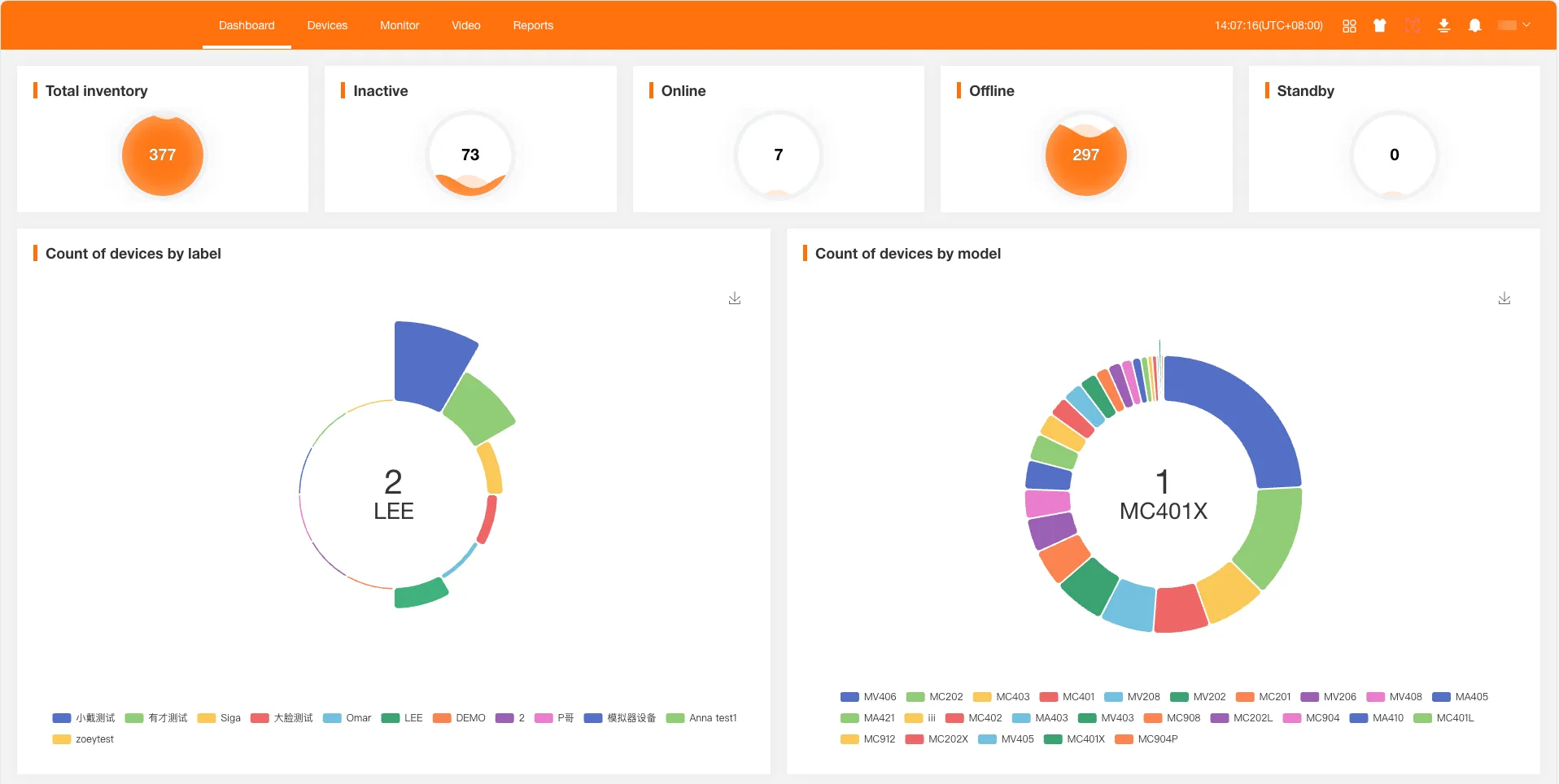Click the shirt-shaped theme icon

pyautogui.click(x=1380, y=26)
